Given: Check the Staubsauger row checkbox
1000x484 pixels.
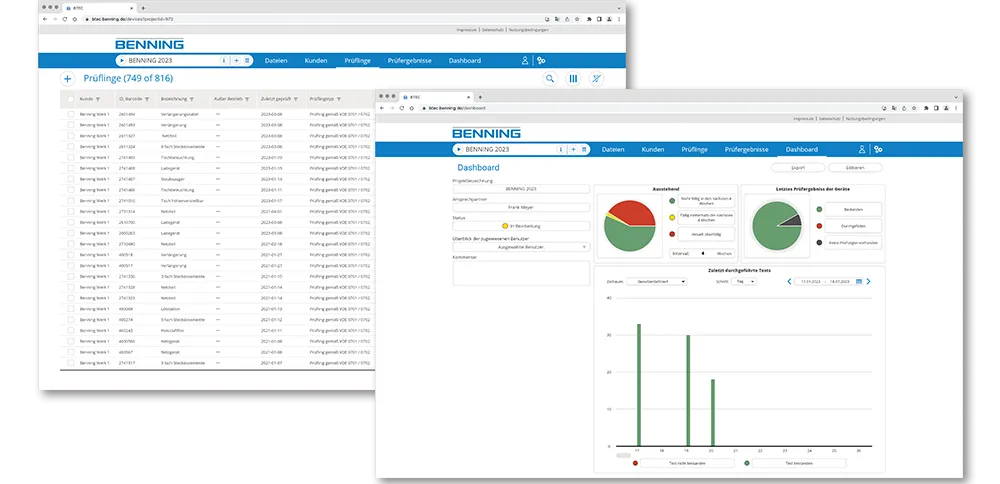Looking at the screenshot, I should pos(70,179).
